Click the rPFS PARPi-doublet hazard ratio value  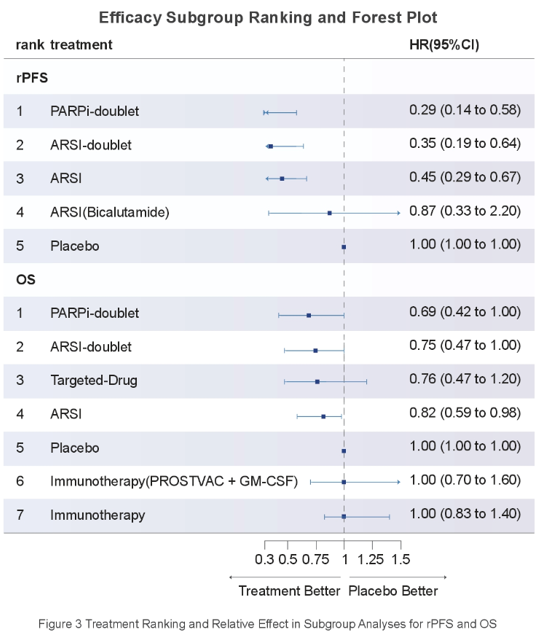tap(465, 110)
